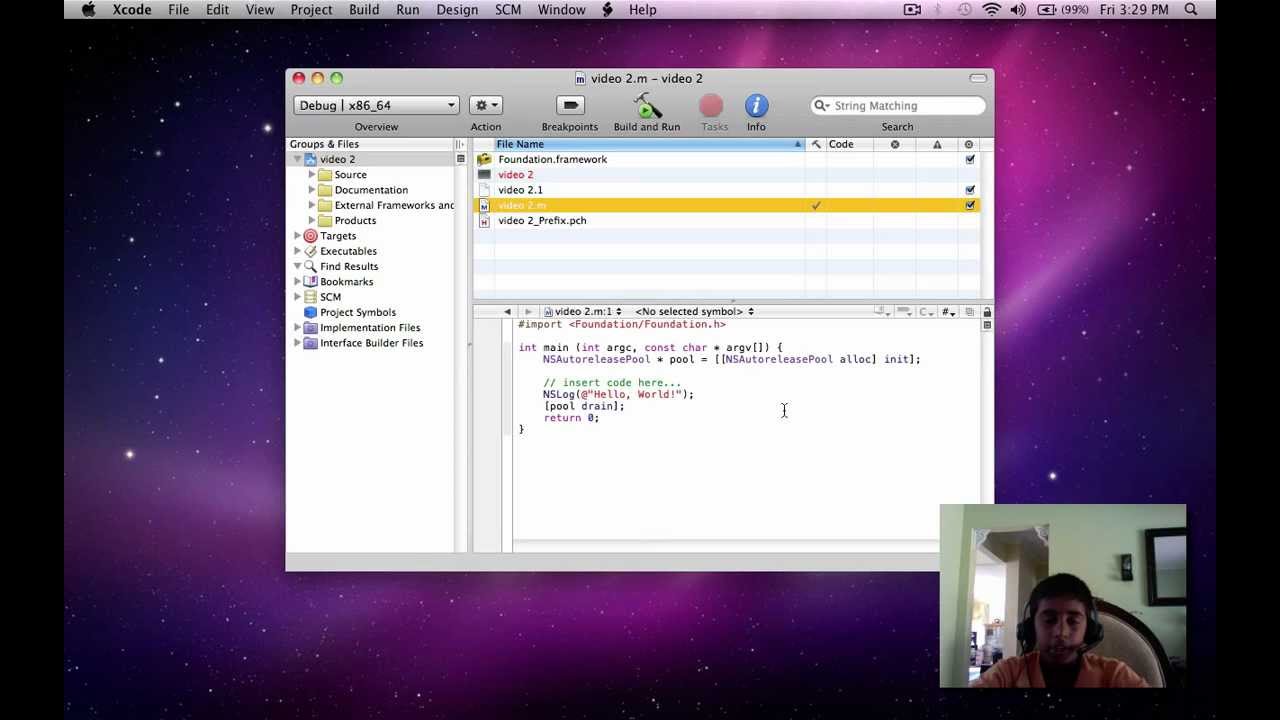Open the No selected symbol popup
Viewport: 1280px width, 720px height.
pyautogui.click(x=694, y=311)
